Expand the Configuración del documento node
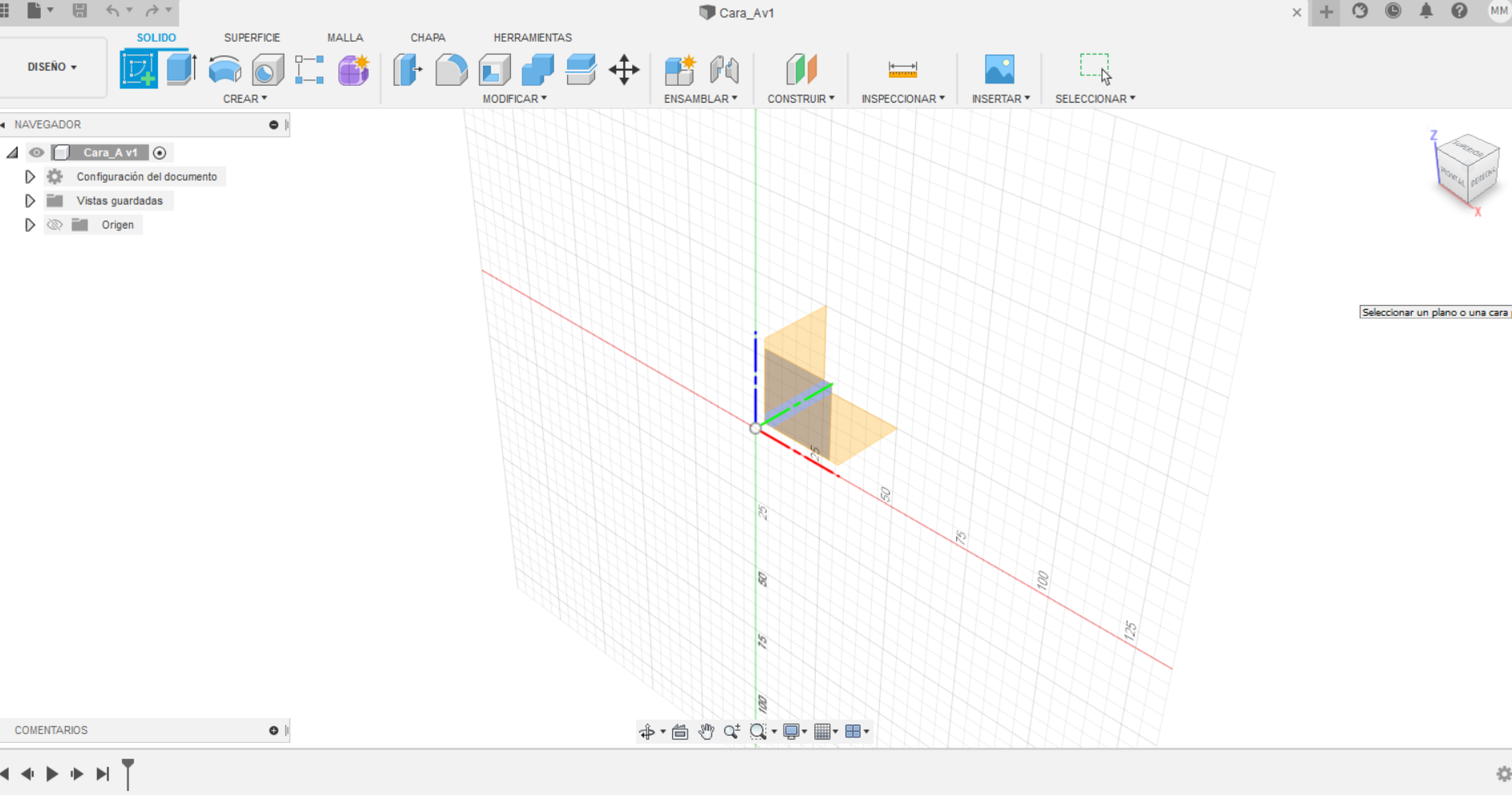The height and width of the screenshot is (795, 1512). pyautogui.click(x=30, y=176)
